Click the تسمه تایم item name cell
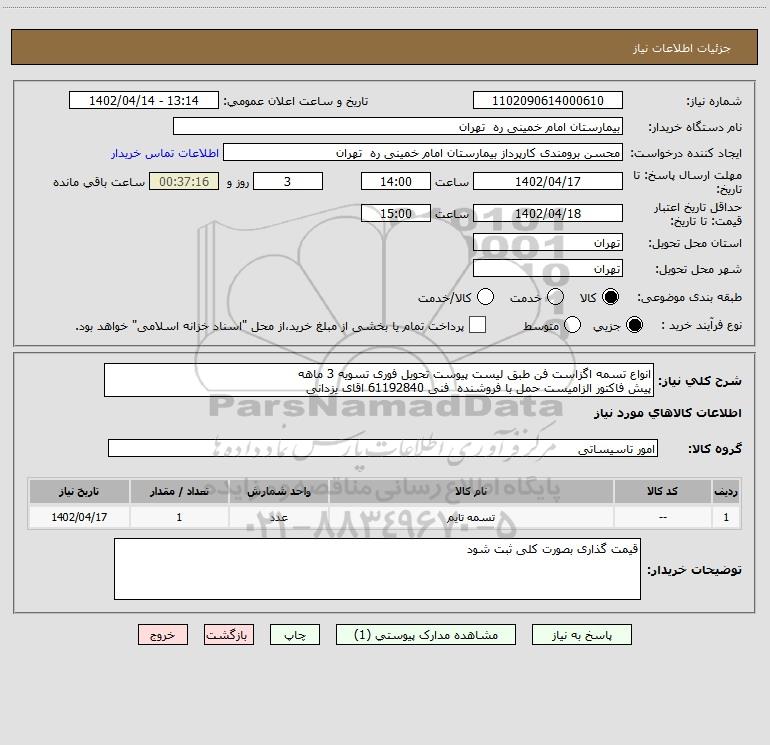 471,517
